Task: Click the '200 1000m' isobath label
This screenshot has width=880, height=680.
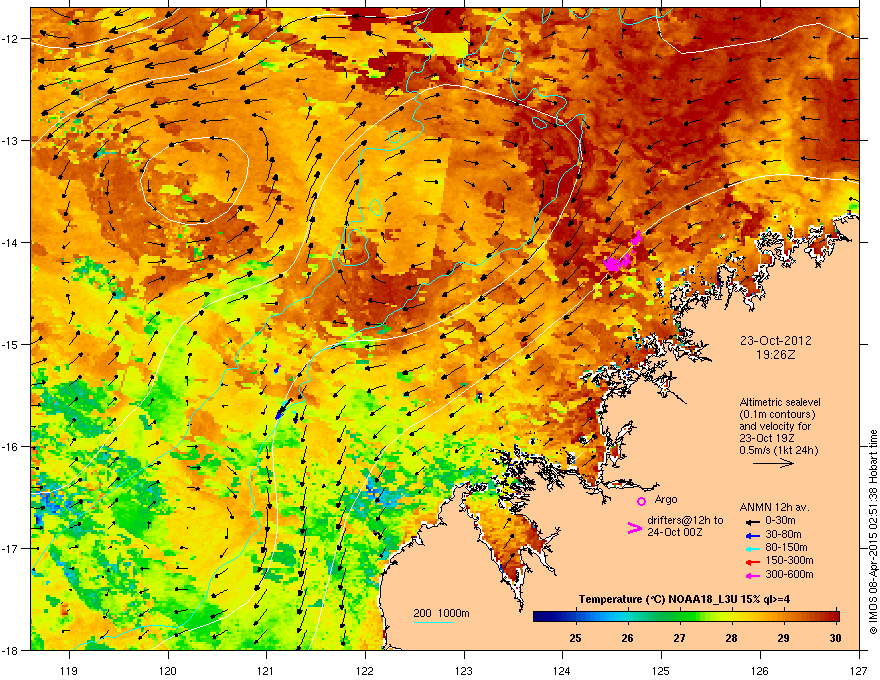Action: (441, 613)
